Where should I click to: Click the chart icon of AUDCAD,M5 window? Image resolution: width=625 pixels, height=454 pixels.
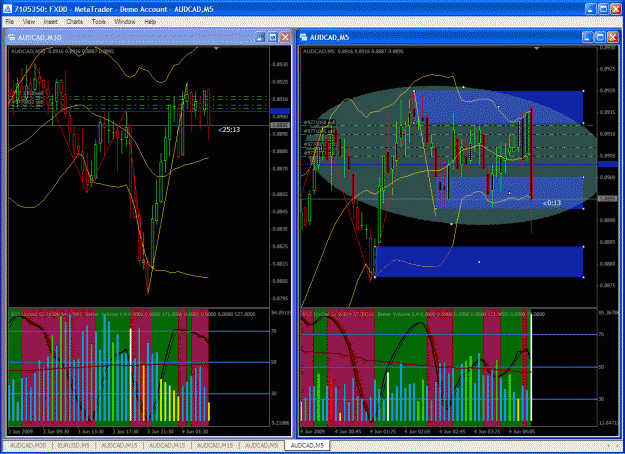[x=304, y=37]
